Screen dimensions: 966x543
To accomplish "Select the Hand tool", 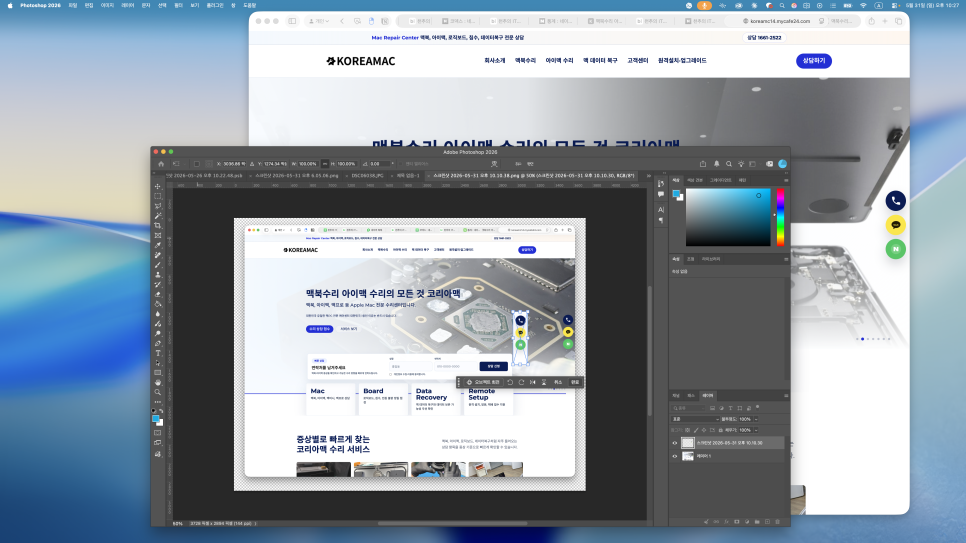I will click(158, 382).
